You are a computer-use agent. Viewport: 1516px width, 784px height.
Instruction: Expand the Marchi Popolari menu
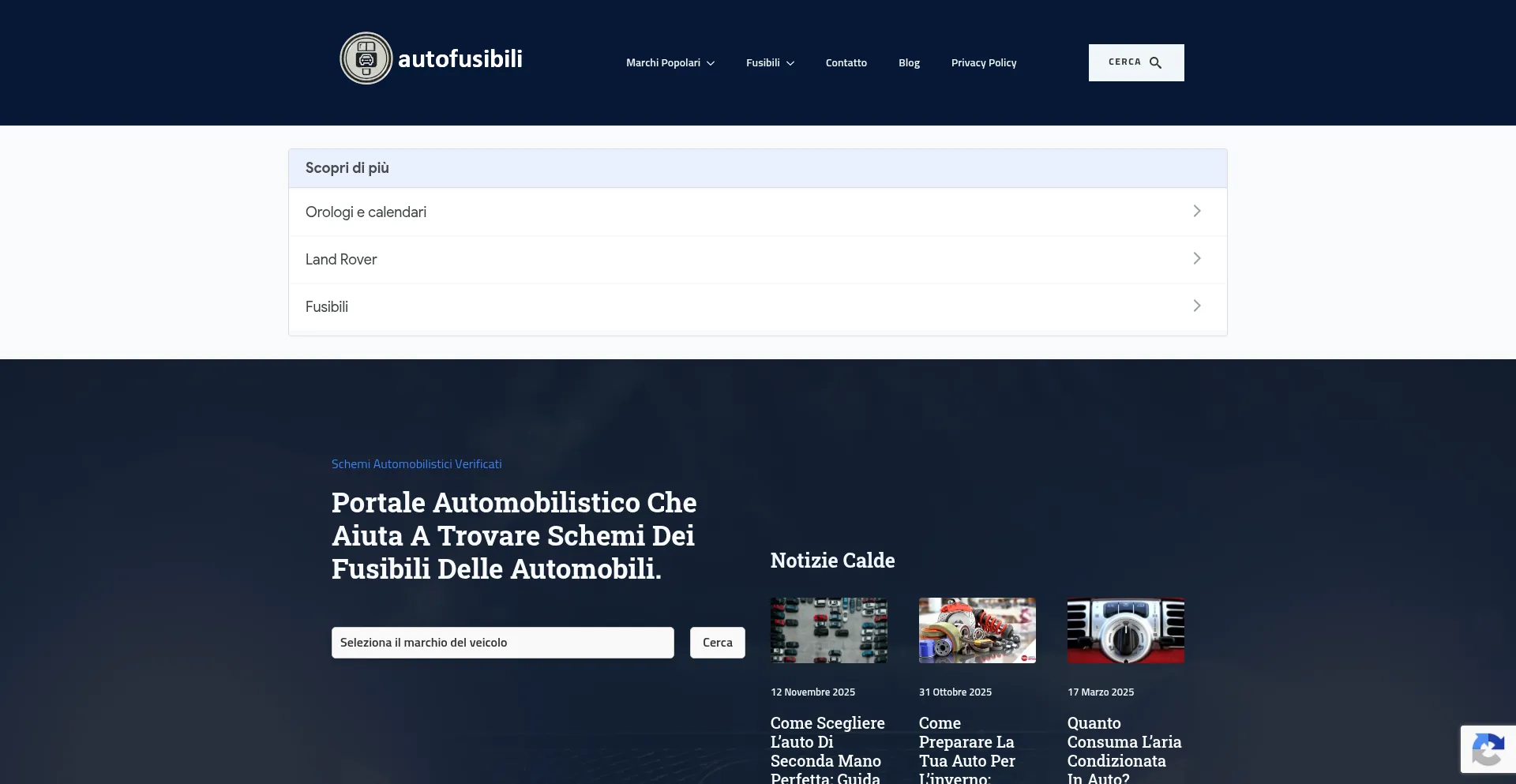pyautogui.click(x=670, y=63)
